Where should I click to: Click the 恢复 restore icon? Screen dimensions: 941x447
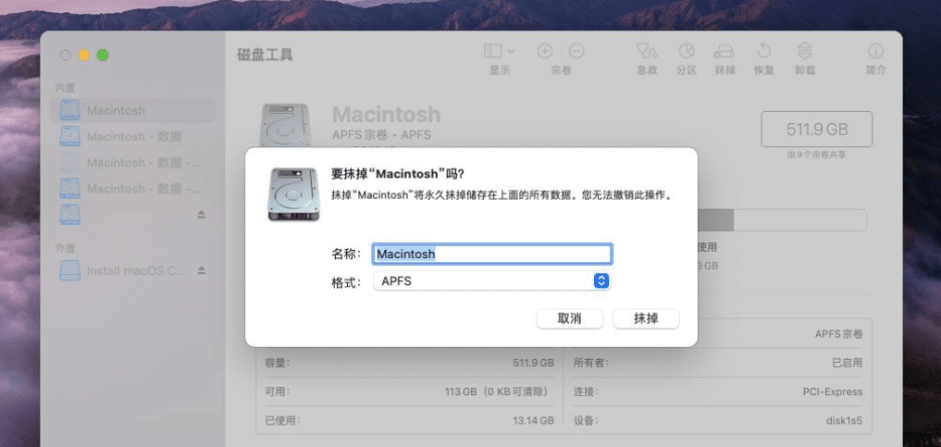(764, 51)
